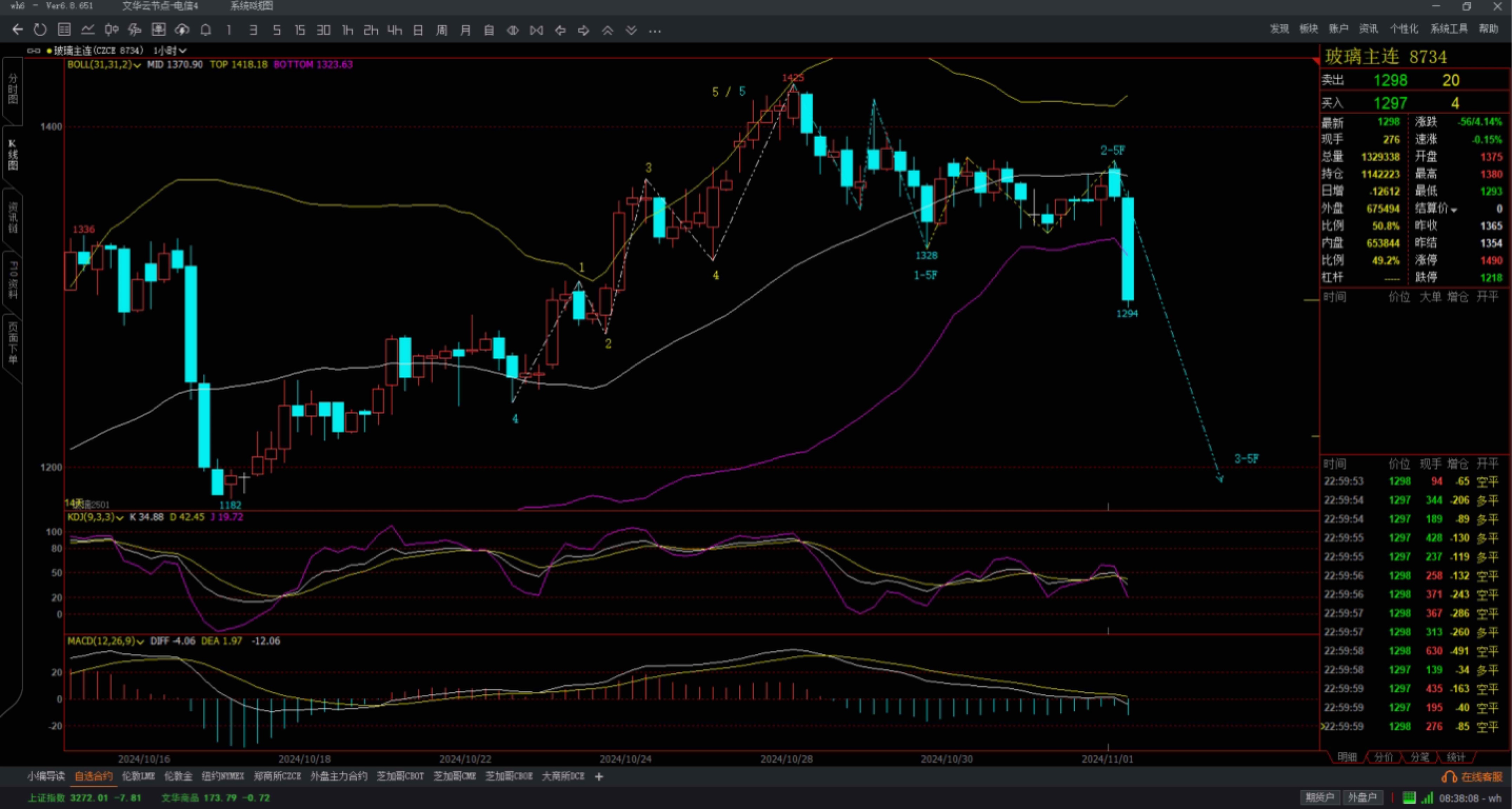Open the quote list table icon

pos(64,30)
